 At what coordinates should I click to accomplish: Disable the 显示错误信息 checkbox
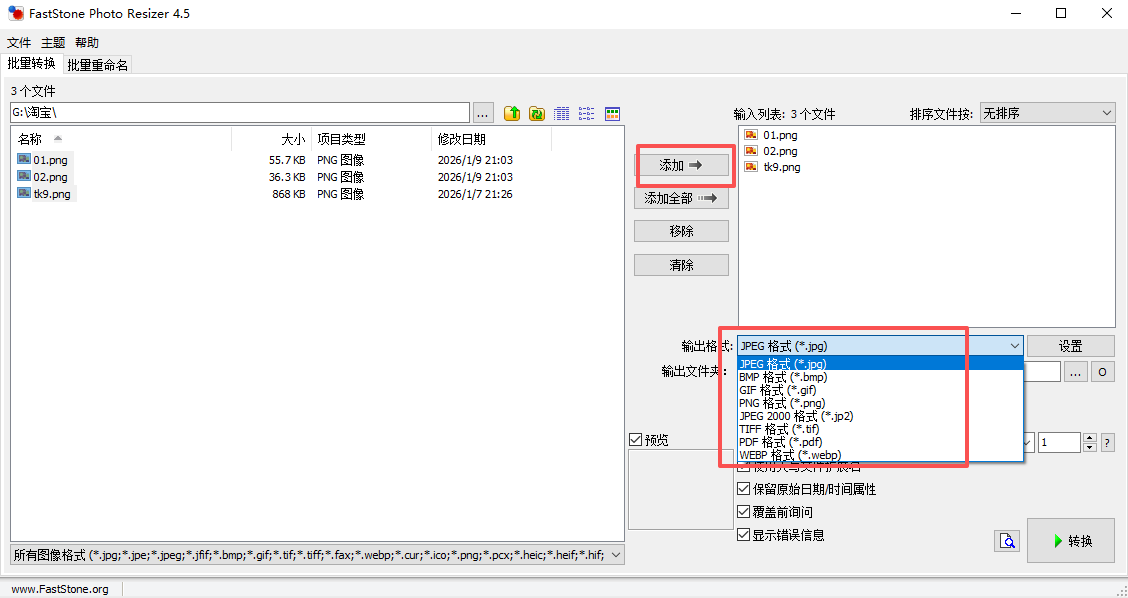[x=744, y=535]
